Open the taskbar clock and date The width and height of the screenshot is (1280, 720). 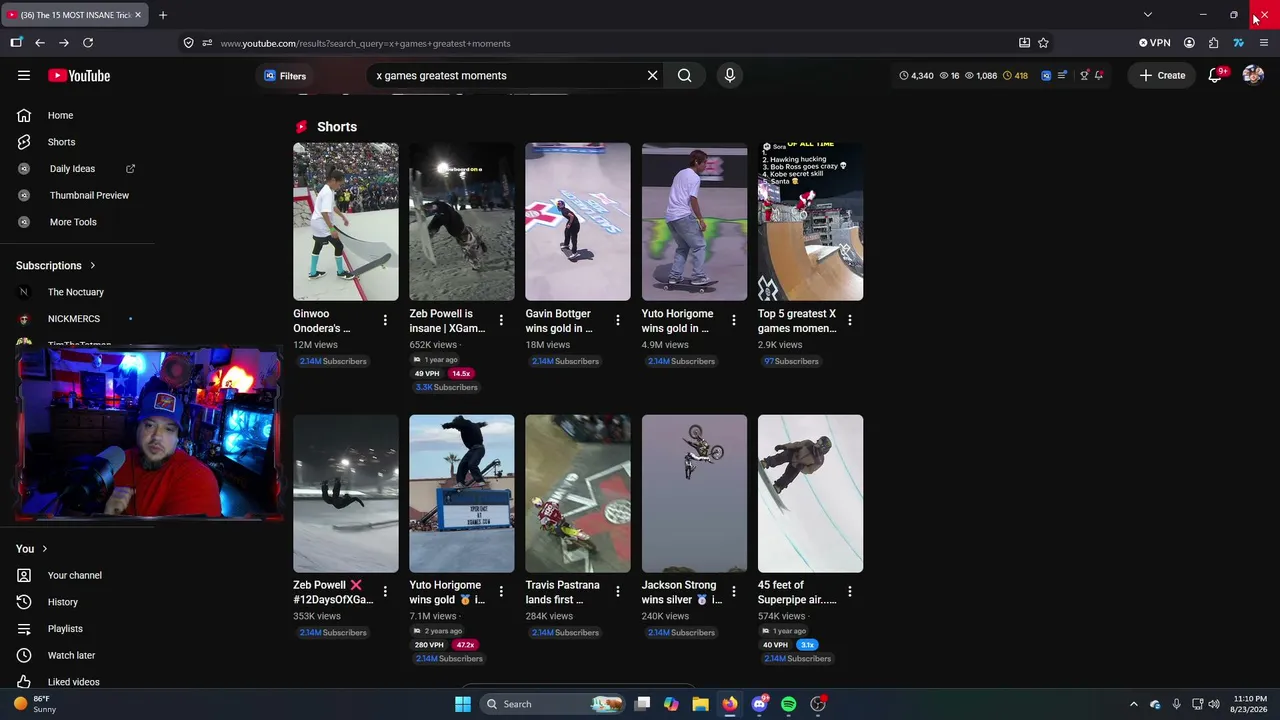(1250, 704)
